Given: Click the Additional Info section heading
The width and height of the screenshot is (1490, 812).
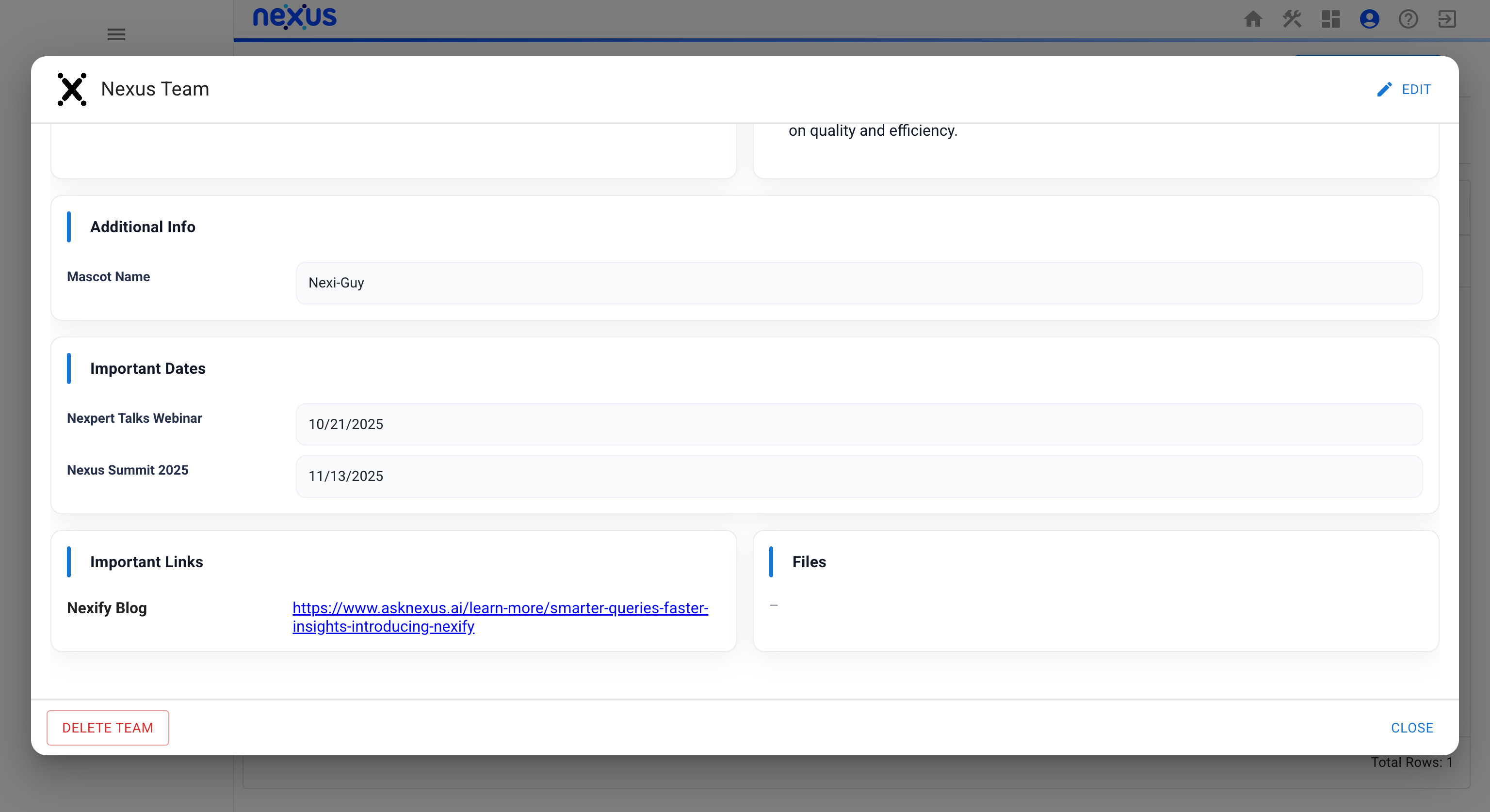Looking at the screenshot, I should (x=142, y=227).
